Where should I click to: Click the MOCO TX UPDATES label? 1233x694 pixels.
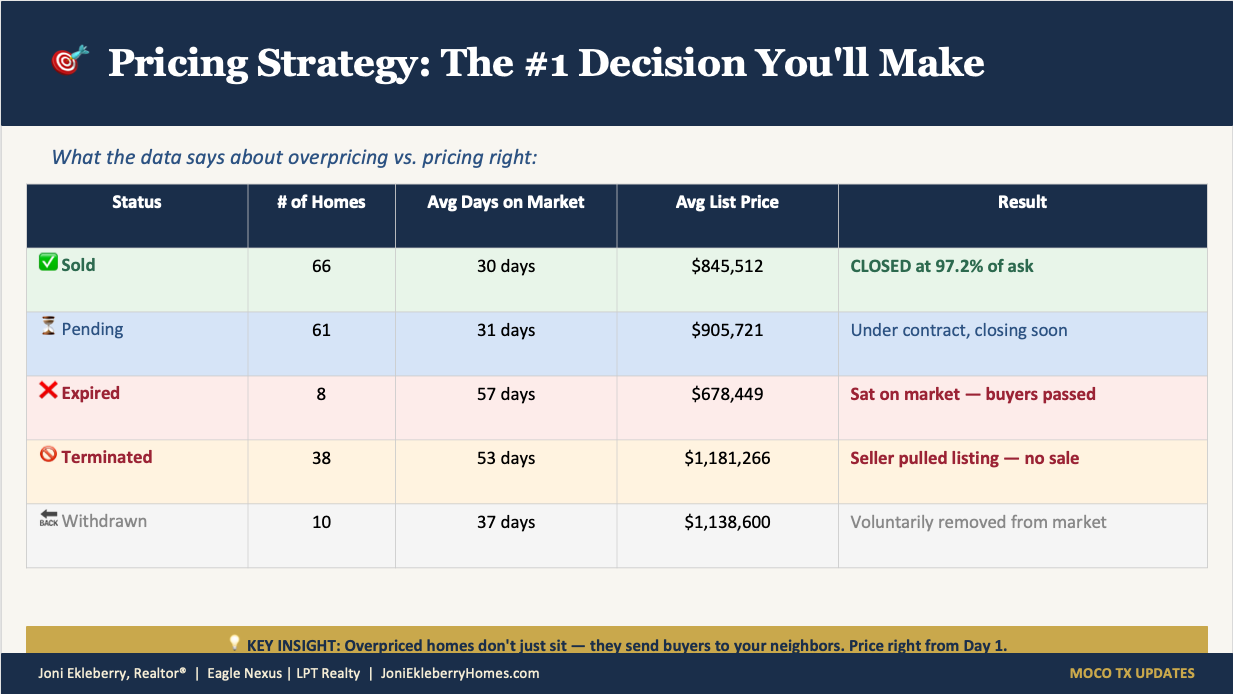click(x=1132, y=673)
